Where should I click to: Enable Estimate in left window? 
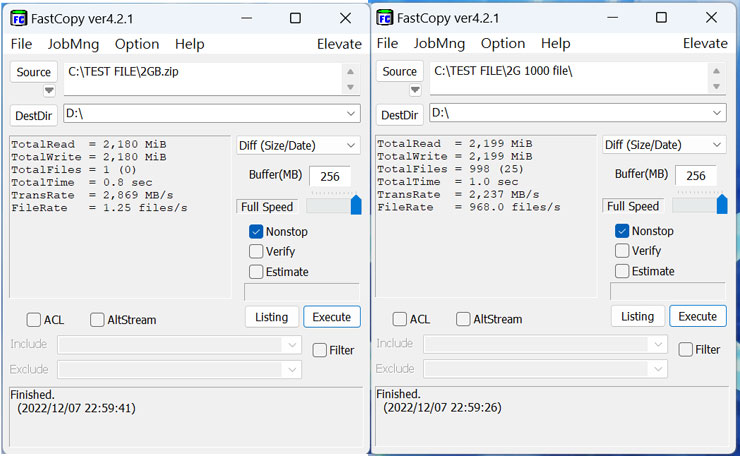[256, 271]
